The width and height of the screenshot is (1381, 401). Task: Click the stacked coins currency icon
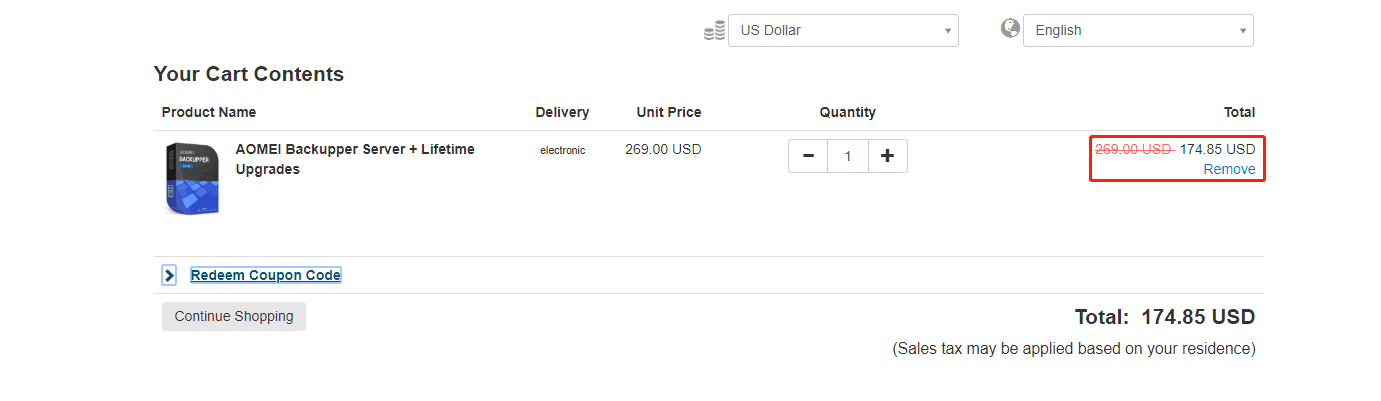[x=714, y=31]
